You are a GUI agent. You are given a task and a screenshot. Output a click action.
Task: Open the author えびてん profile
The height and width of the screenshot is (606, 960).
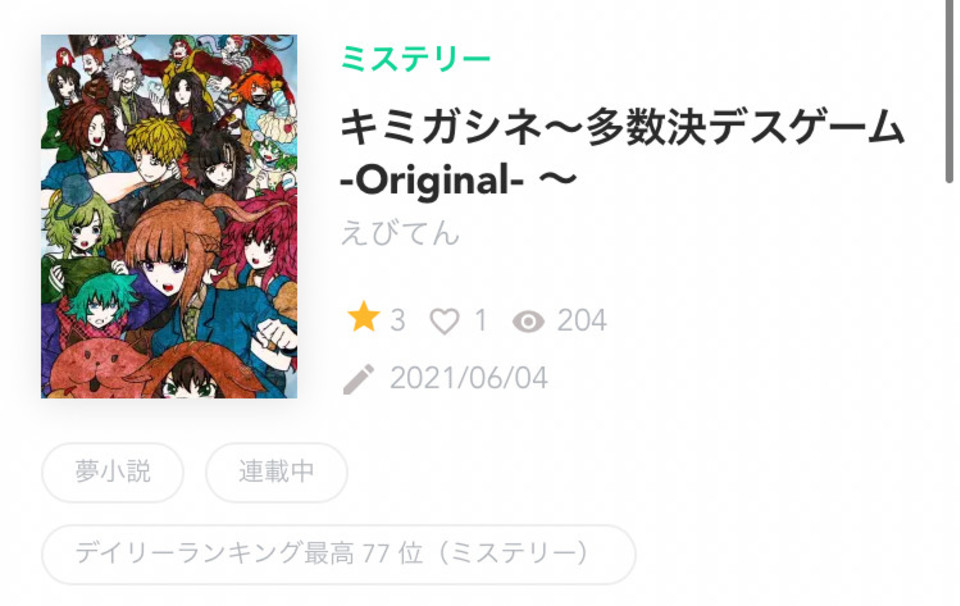click(x=400, y=233)
